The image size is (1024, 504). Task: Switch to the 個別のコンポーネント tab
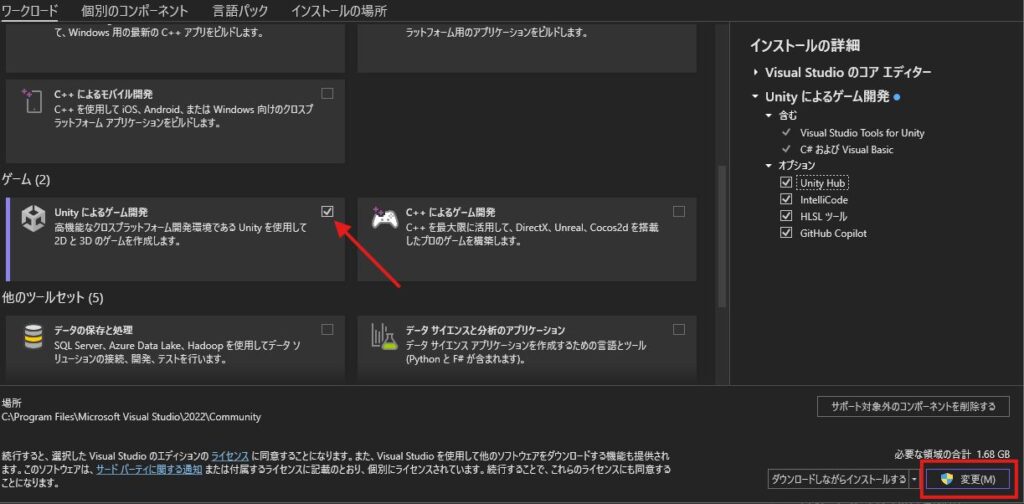135,11
